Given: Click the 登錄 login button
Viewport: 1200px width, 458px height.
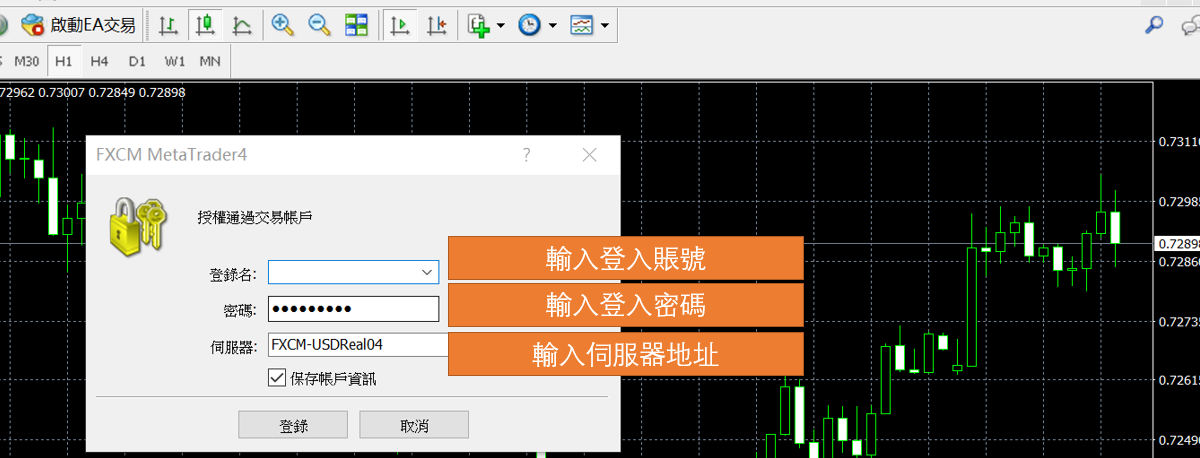Looking at the screenshot, I should [x=293, y=425].
